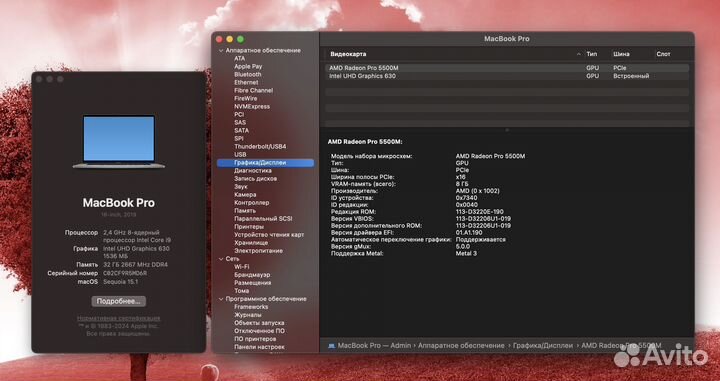Click MacBook Pro computer icon in path bar
Screen dimensions: 720x381
click(x=332, y=346)
